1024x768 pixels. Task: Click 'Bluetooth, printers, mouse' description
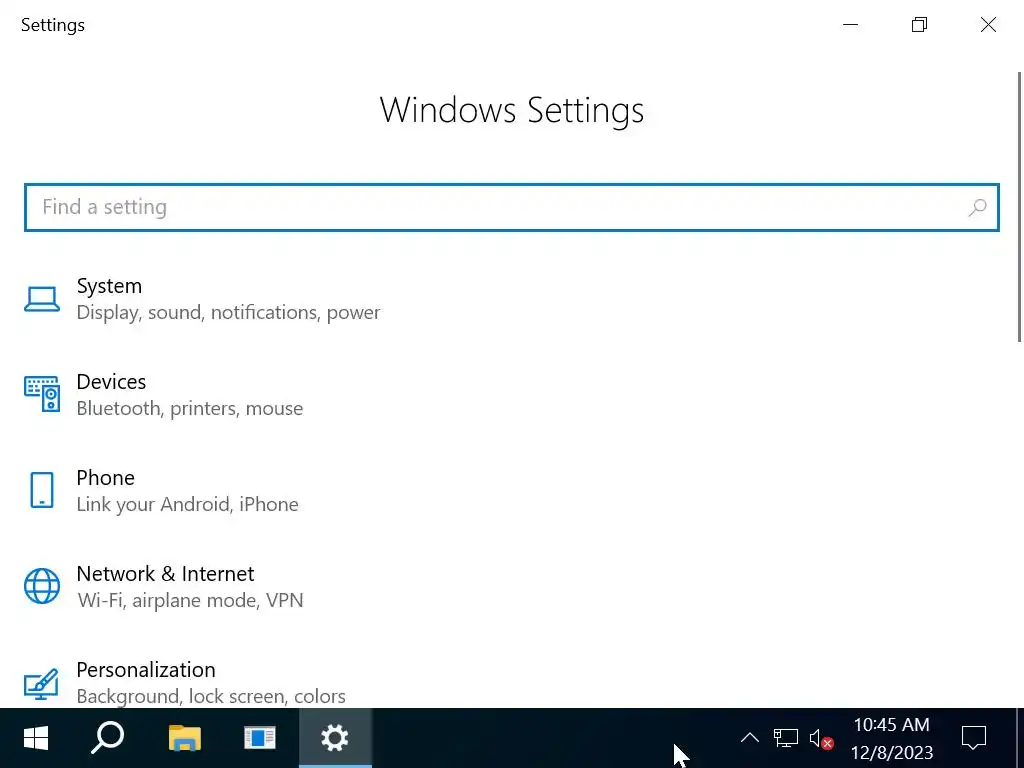(x=189, y=408)
